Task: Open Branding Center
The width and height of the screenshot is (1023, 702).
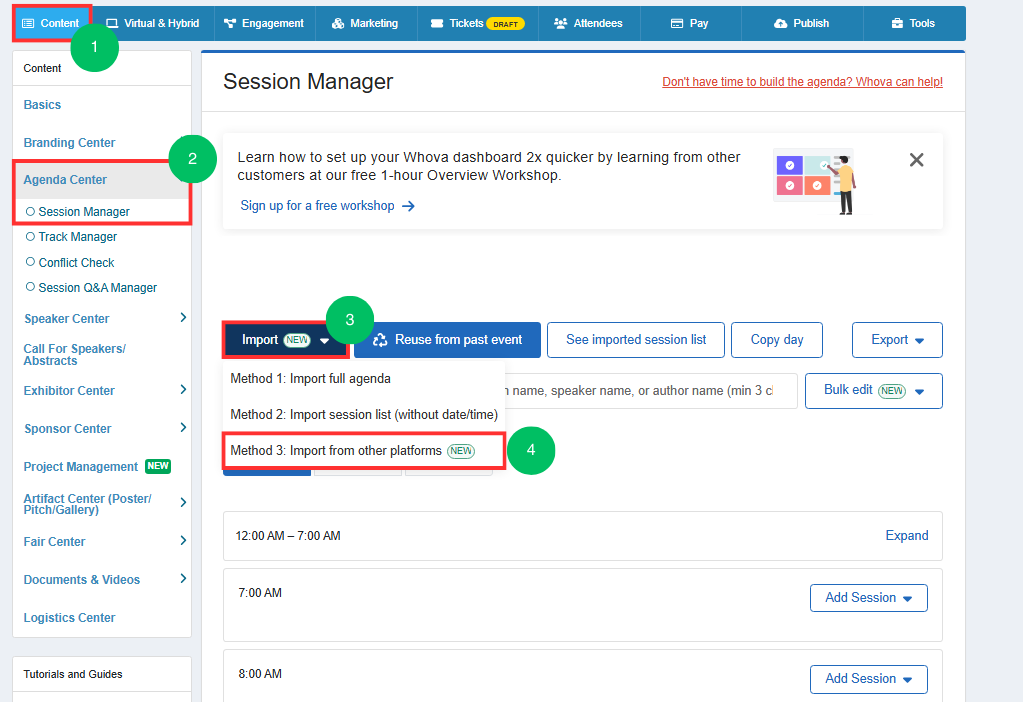Action: (69, 143)
